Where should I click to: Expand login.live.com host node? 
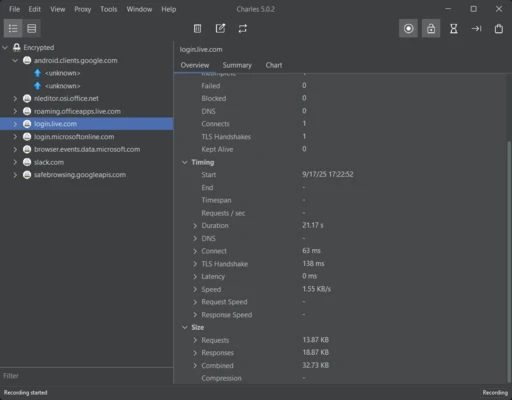pyautogui.click(x=15, y=124)
